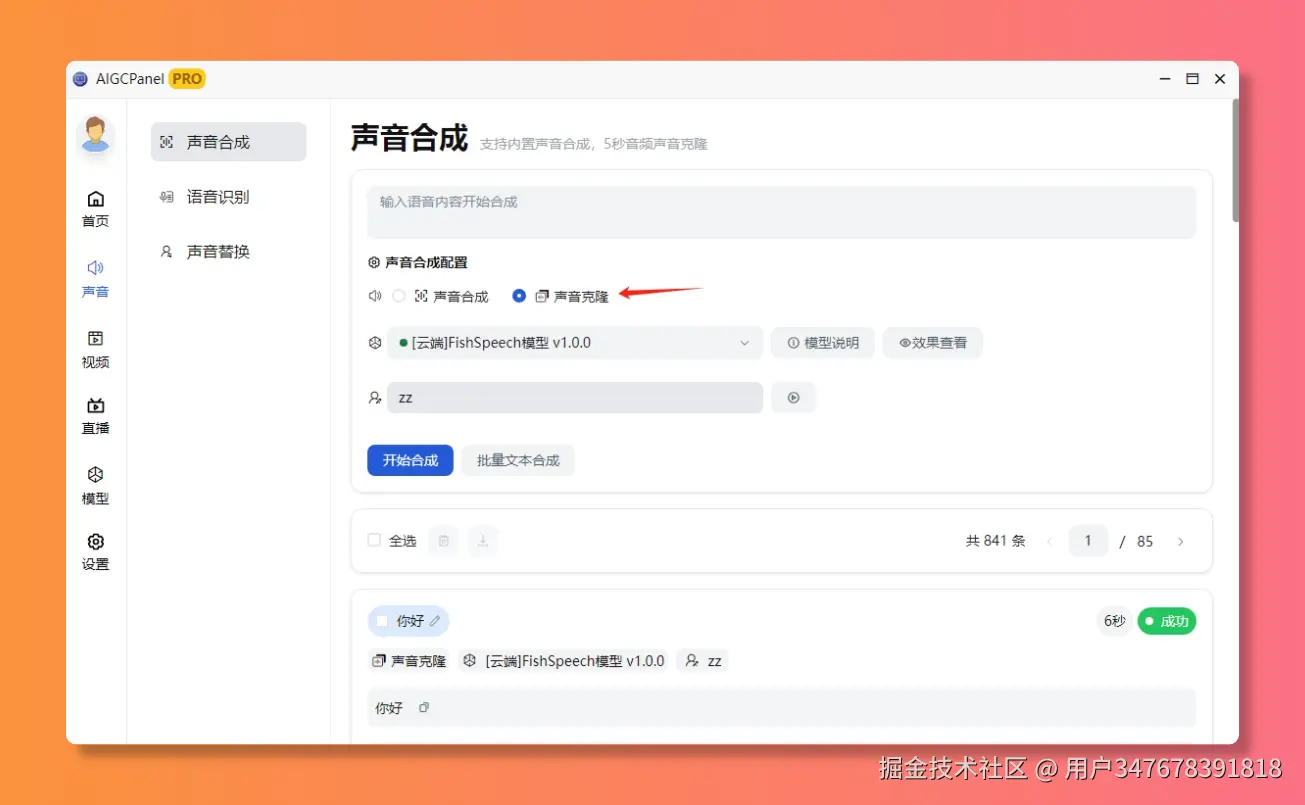Click the 效果查看 button
The width and height of the screenshot is (1305, 805).
coord(932,343)
